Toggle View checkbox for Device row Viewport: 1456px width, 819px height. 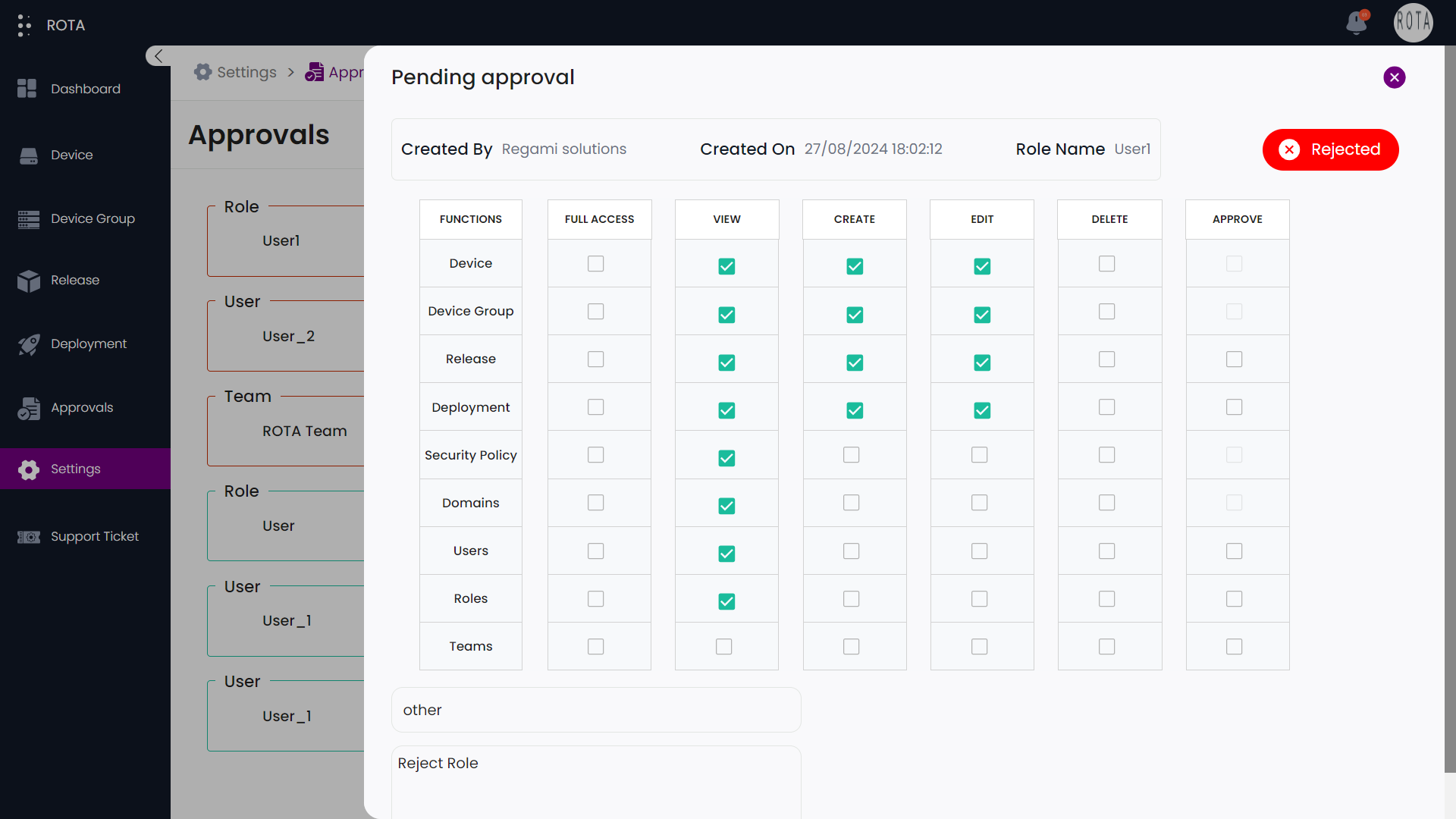coord(727,265)
